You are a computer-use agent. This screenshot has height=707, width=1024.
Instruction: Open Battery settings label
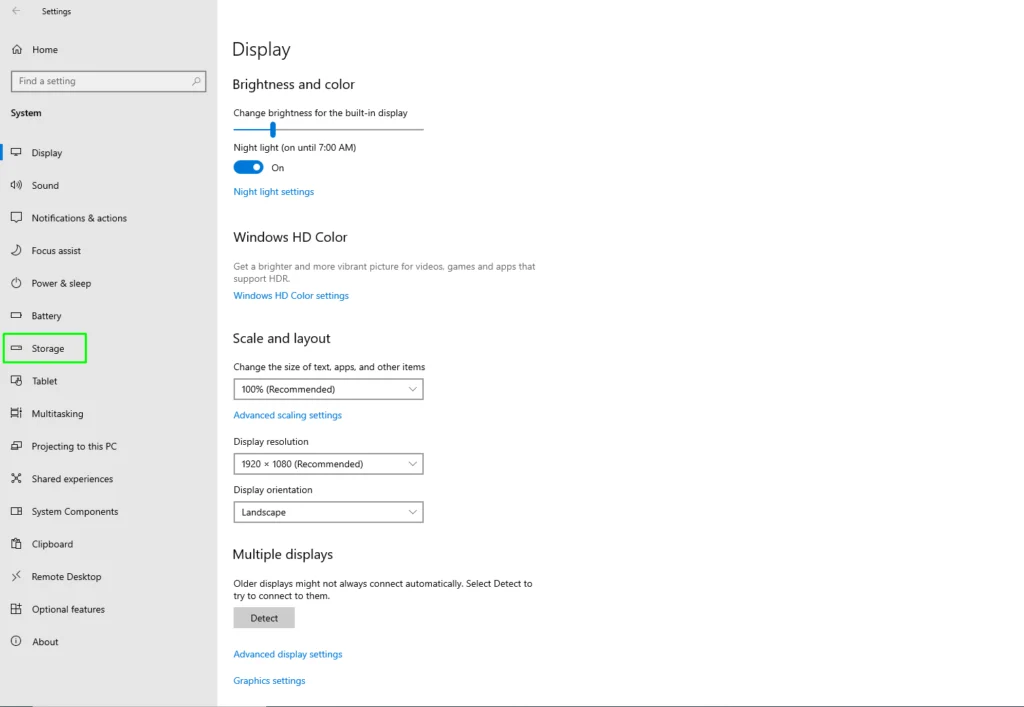point(46,316)
